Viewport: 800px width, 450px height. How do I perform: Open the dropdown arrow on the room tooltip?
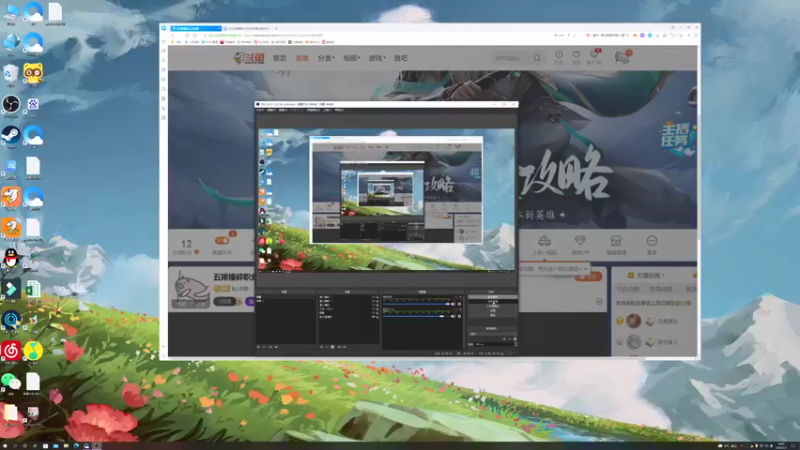(x=586, y=268)
